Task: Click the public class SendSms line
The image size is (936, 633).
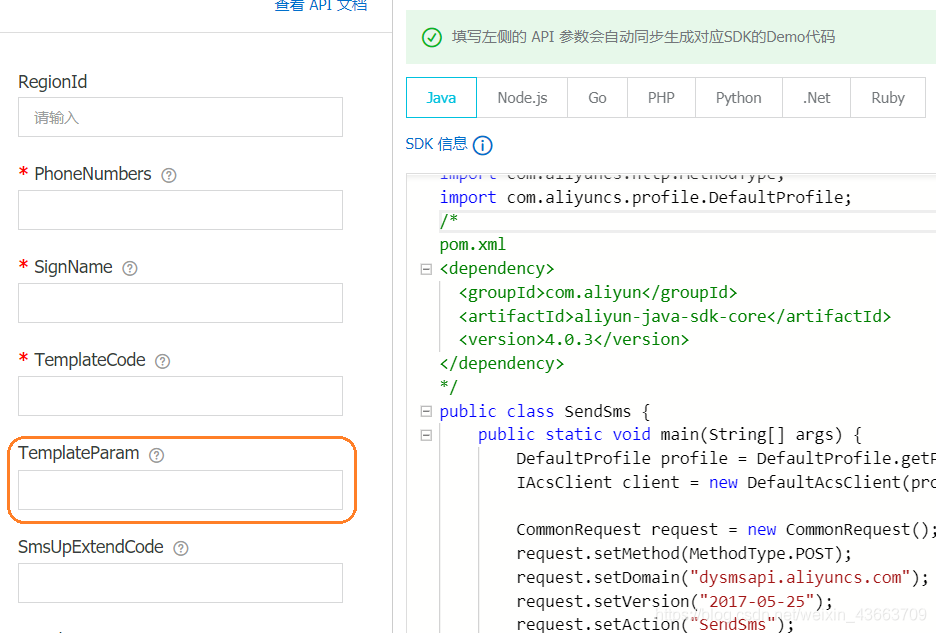Action: click(544, 411)
